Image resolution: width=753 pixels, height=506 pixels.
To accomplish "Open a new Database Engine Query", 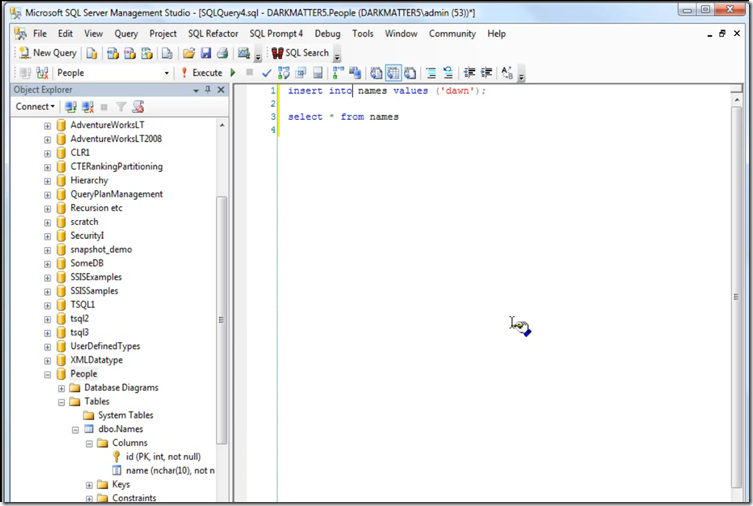I will (x=91, y=53).
